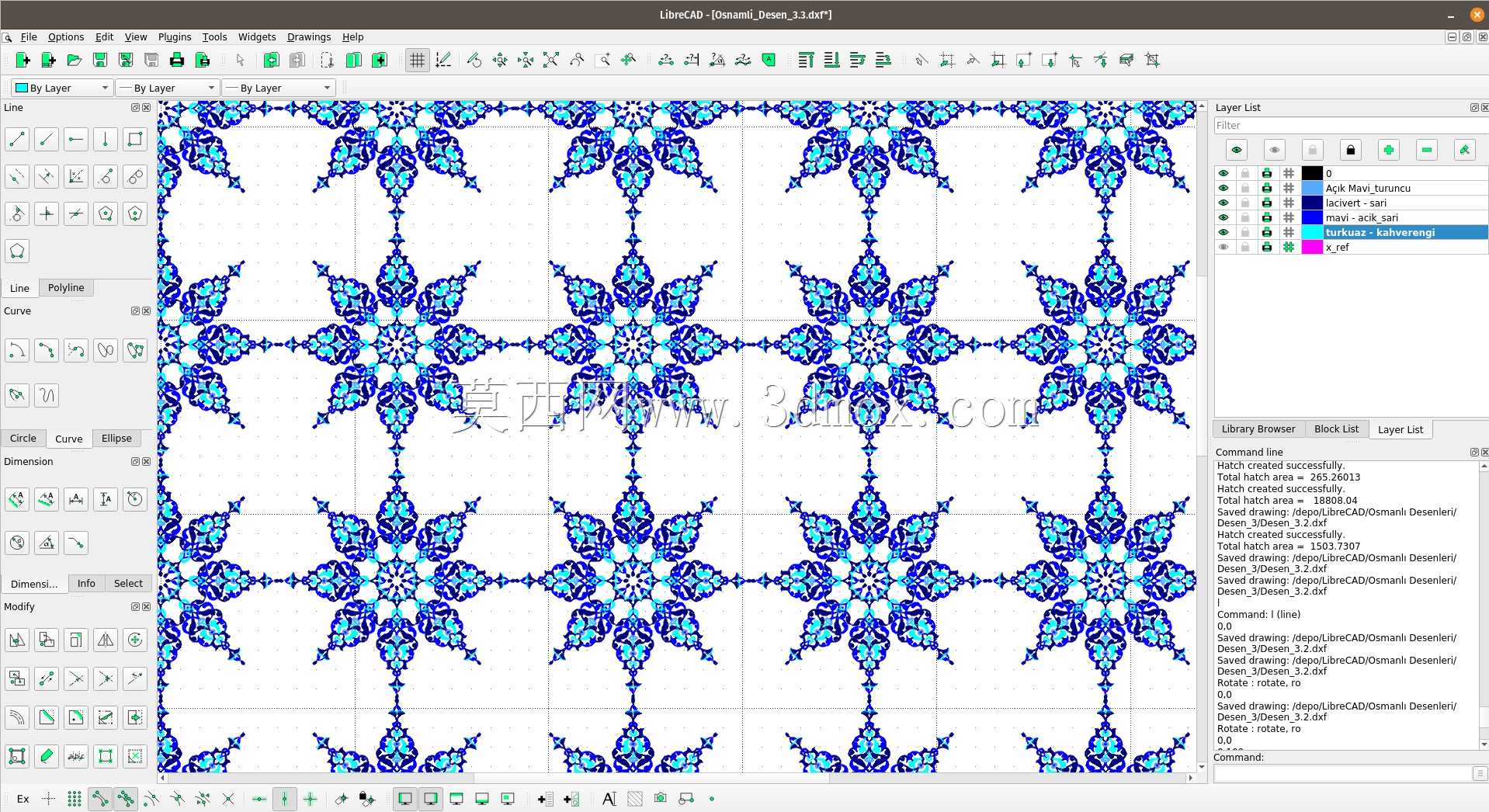Click the zoom auto icon in toolbar
1489x812 pixels.
click(550, 60)
